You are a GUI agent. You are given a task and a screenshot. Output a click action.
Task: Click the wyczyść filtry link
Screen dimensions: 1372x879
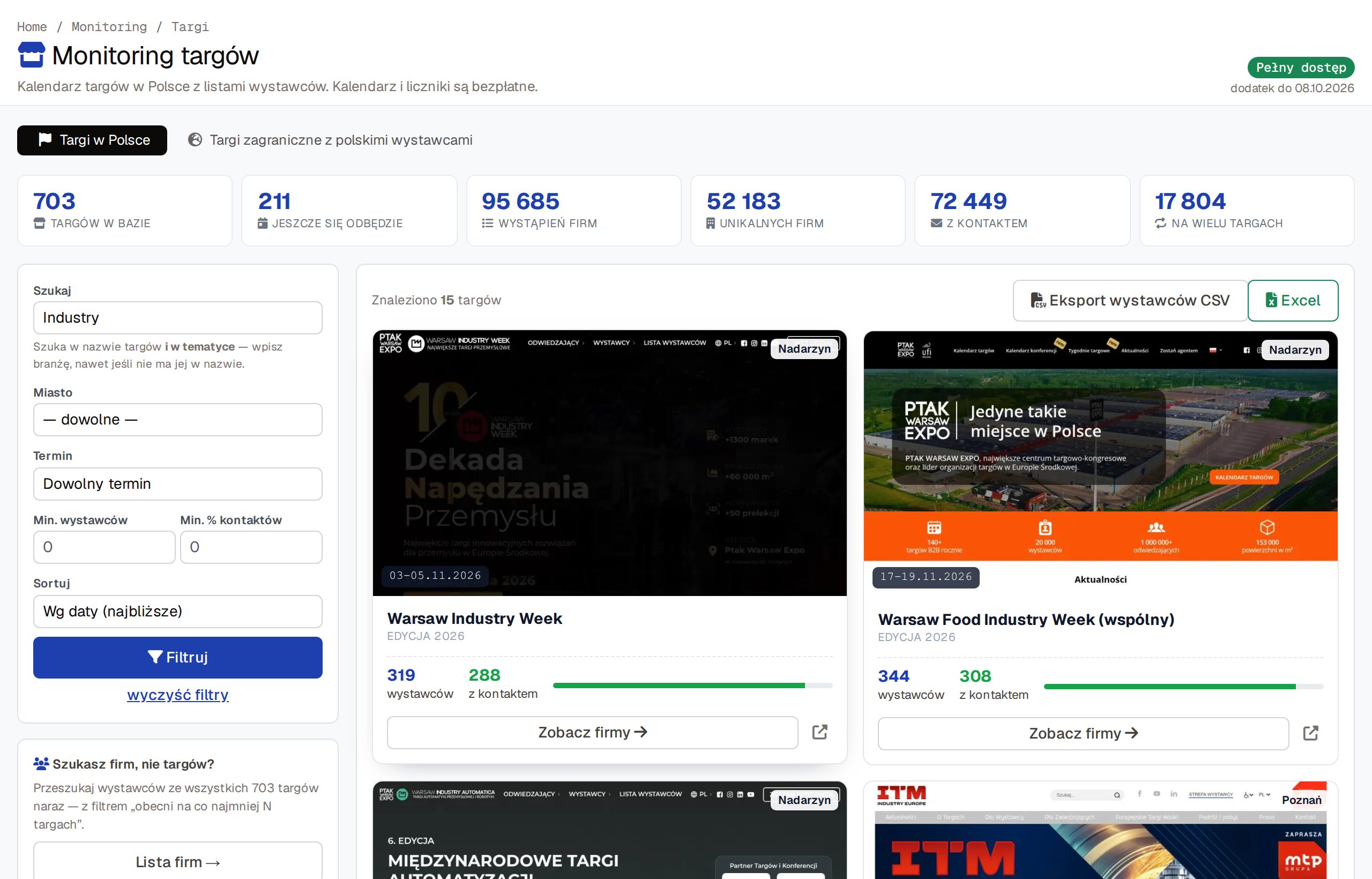[177, 695]
